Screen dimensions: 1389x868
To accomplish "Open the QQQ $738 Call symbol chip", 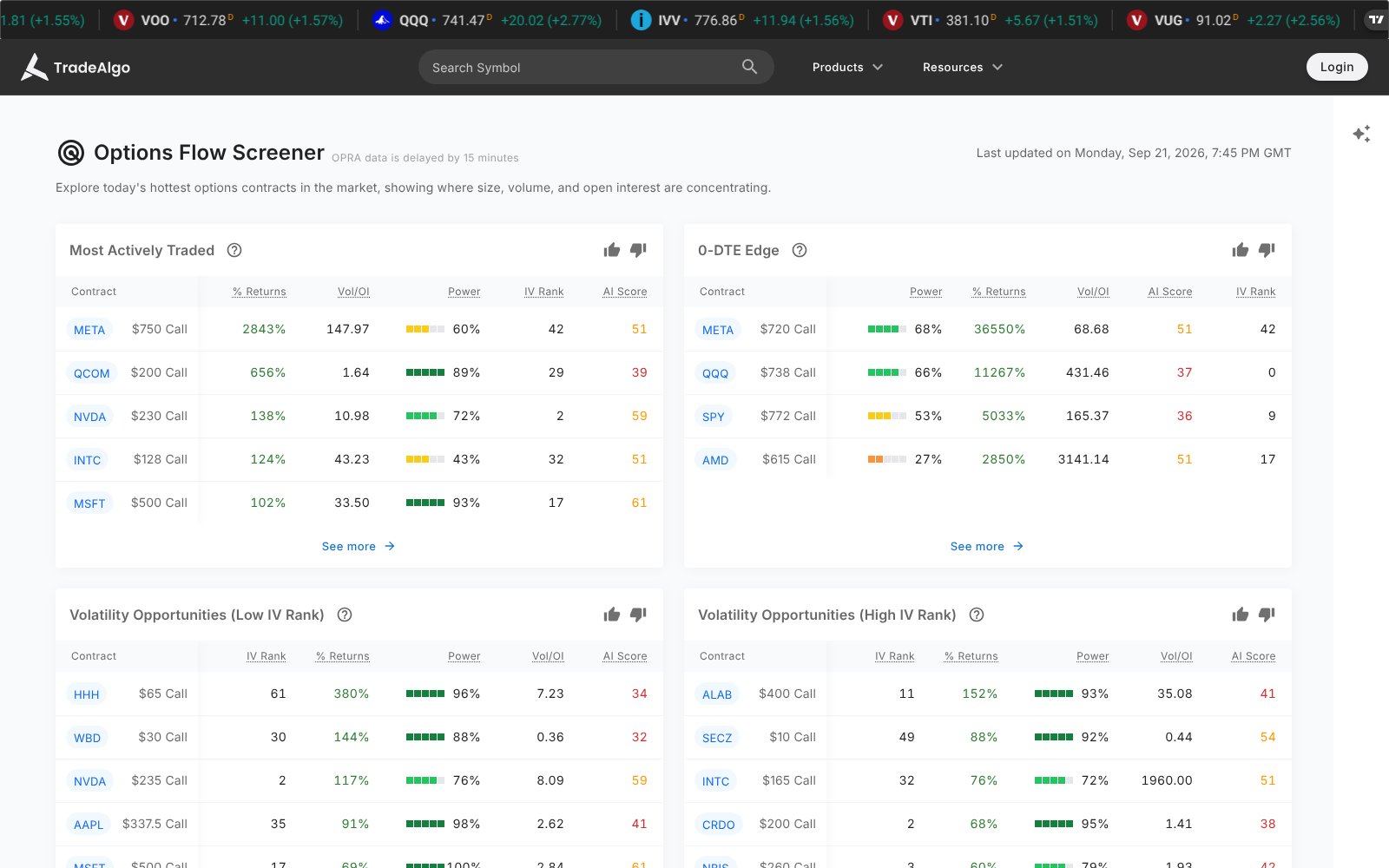I will coord(715,373).
